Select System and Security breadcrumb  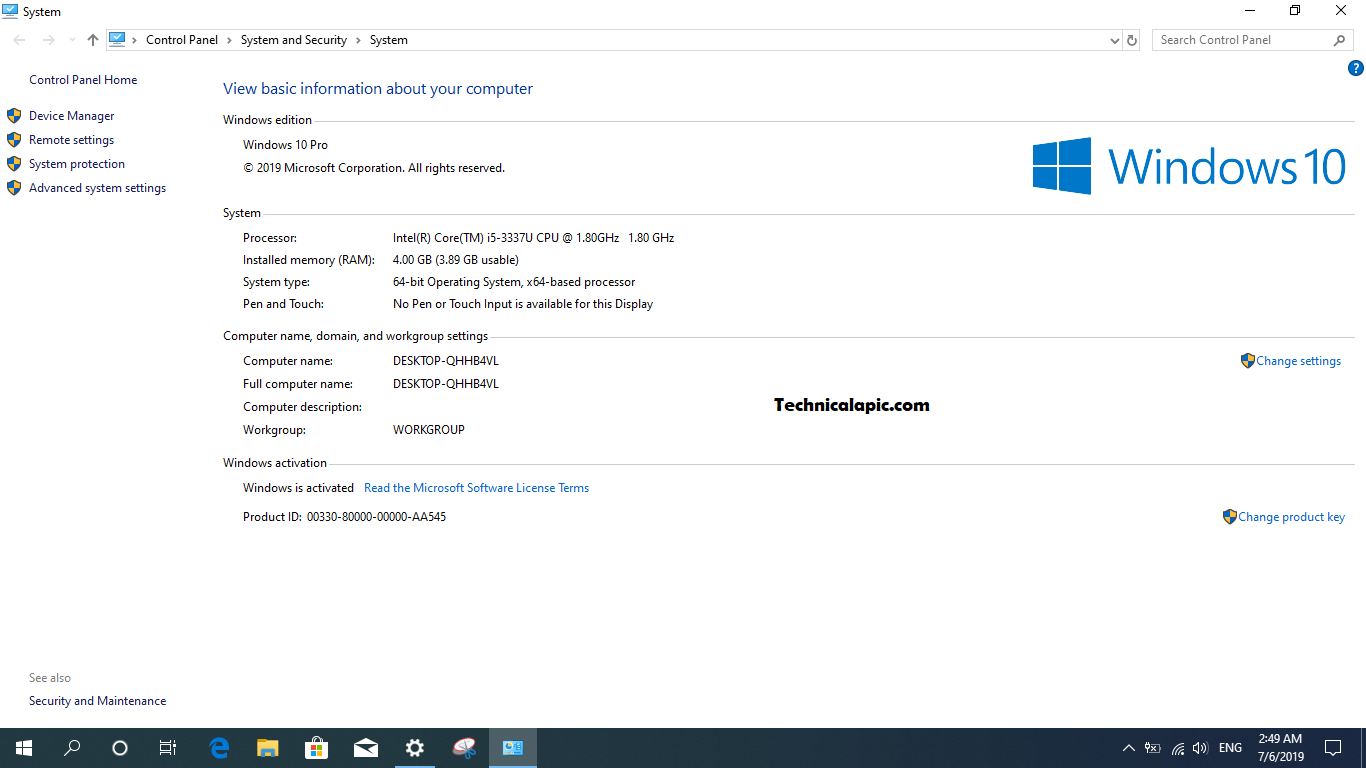coord(294,40)
